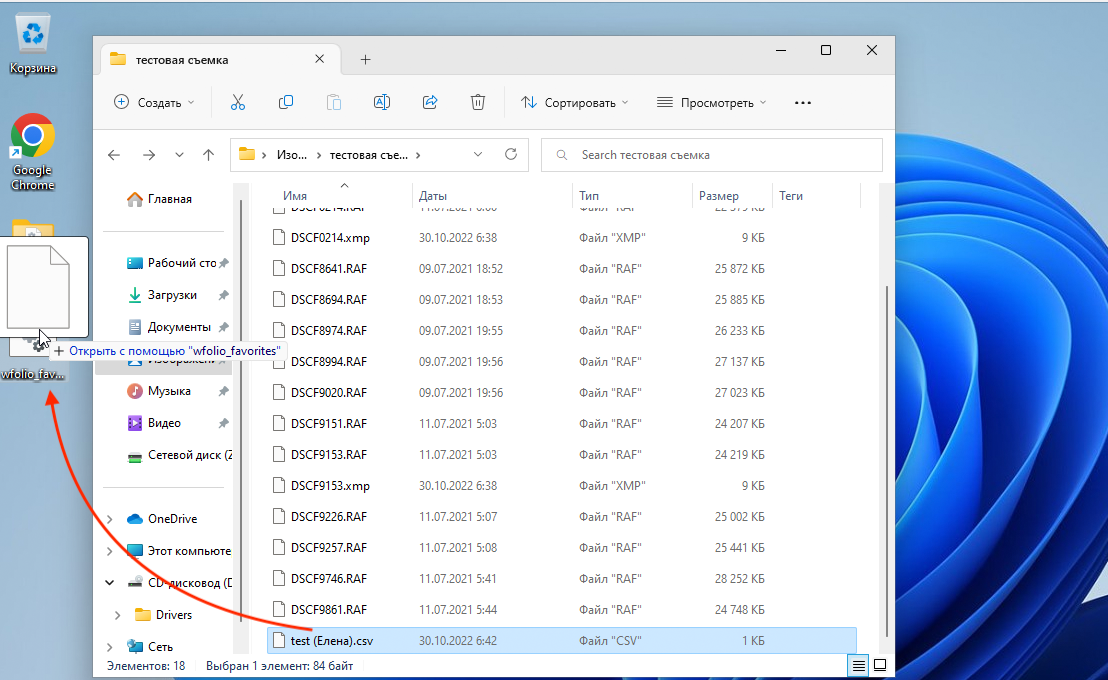Click the Delete trash can icon

478,102
